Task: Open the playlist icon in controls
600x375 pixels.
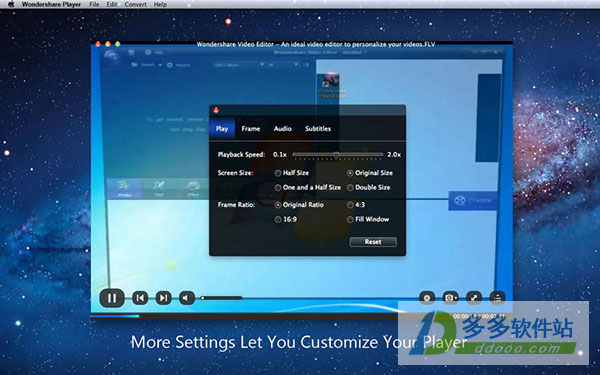Action: pos(497,298)
